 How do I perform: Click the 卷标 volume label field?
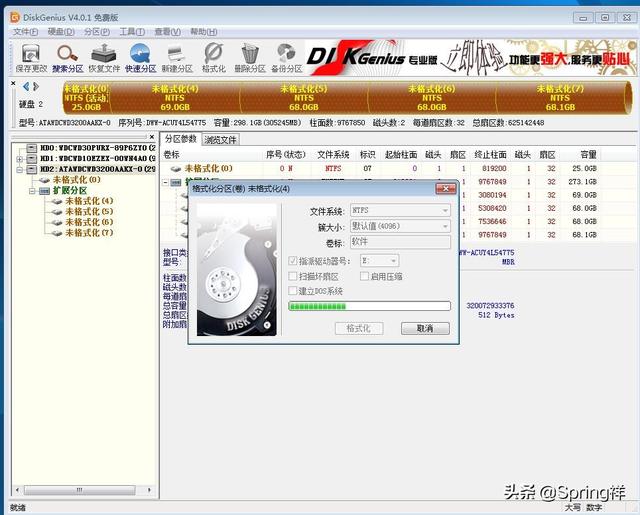(400, 242)
